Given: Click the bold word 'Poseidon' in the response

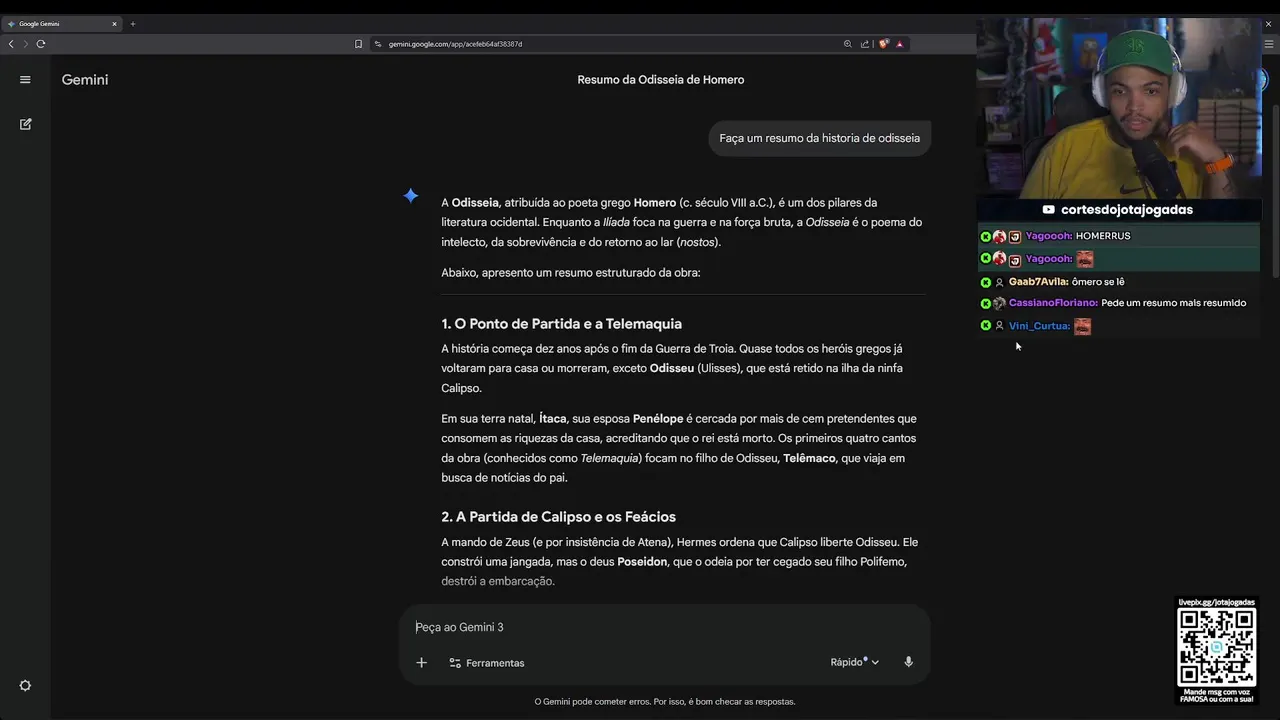Looking at the screenshot, I should [642, 562].
